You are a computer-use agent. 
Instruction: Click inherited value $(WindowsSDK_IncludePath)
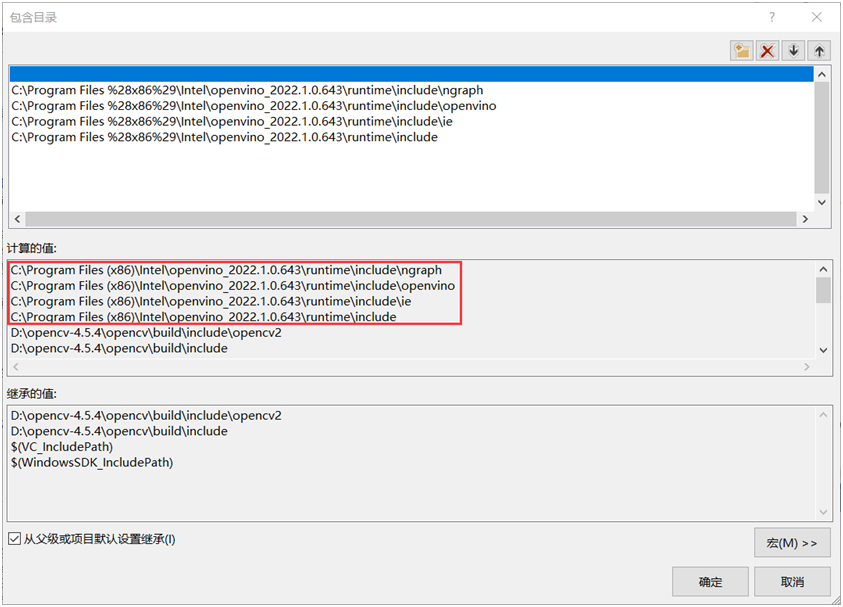click(92, 462)
